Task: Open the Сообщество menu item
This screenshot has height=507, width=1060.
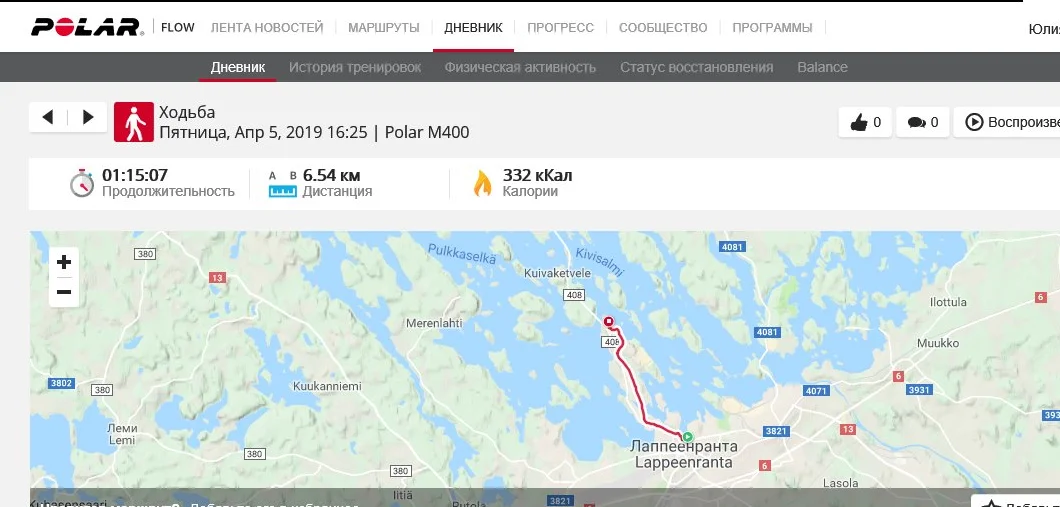Action: coord(663,28)
